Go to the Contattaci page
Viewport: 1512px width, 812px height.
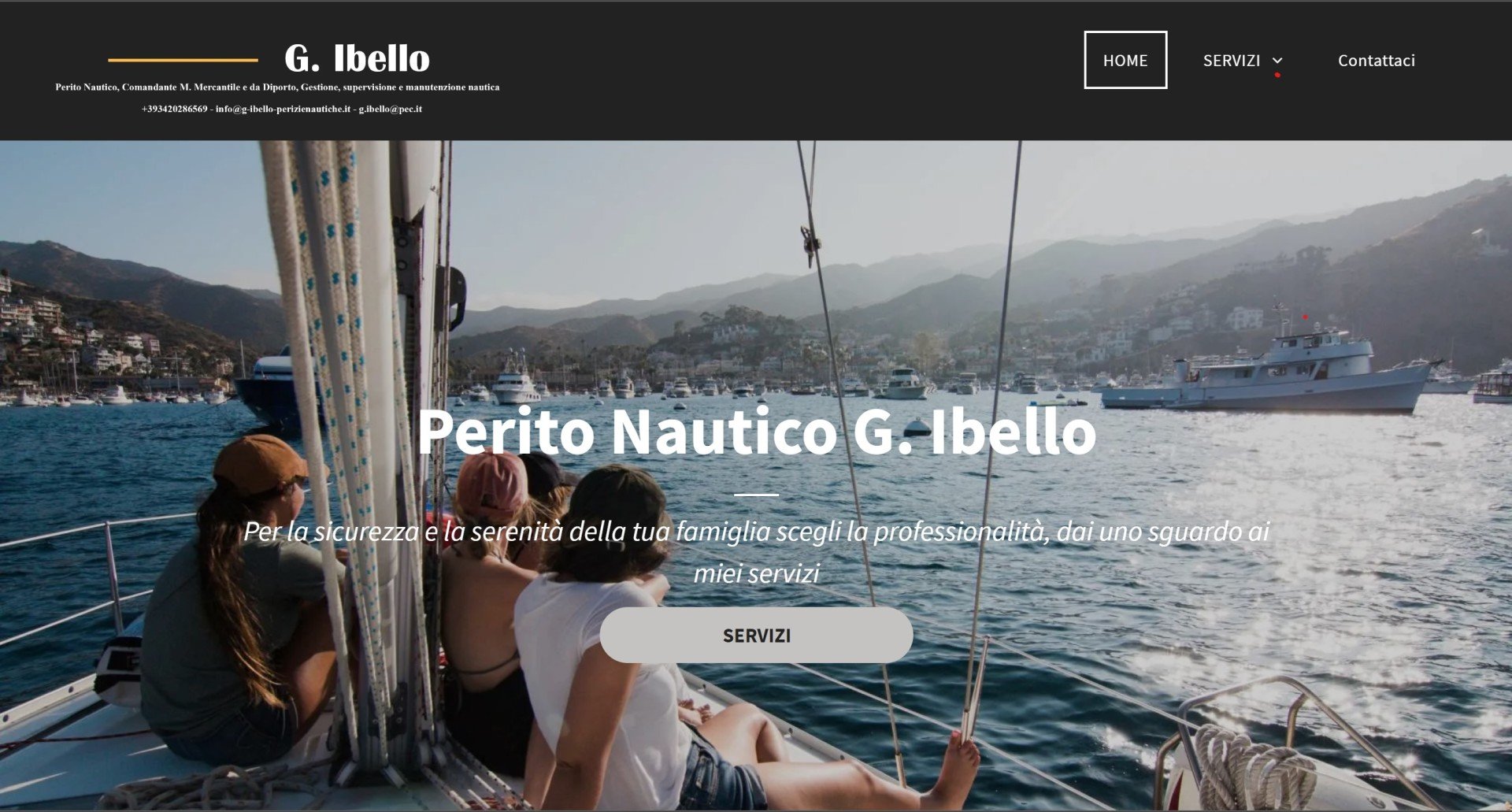(1376, 61)
